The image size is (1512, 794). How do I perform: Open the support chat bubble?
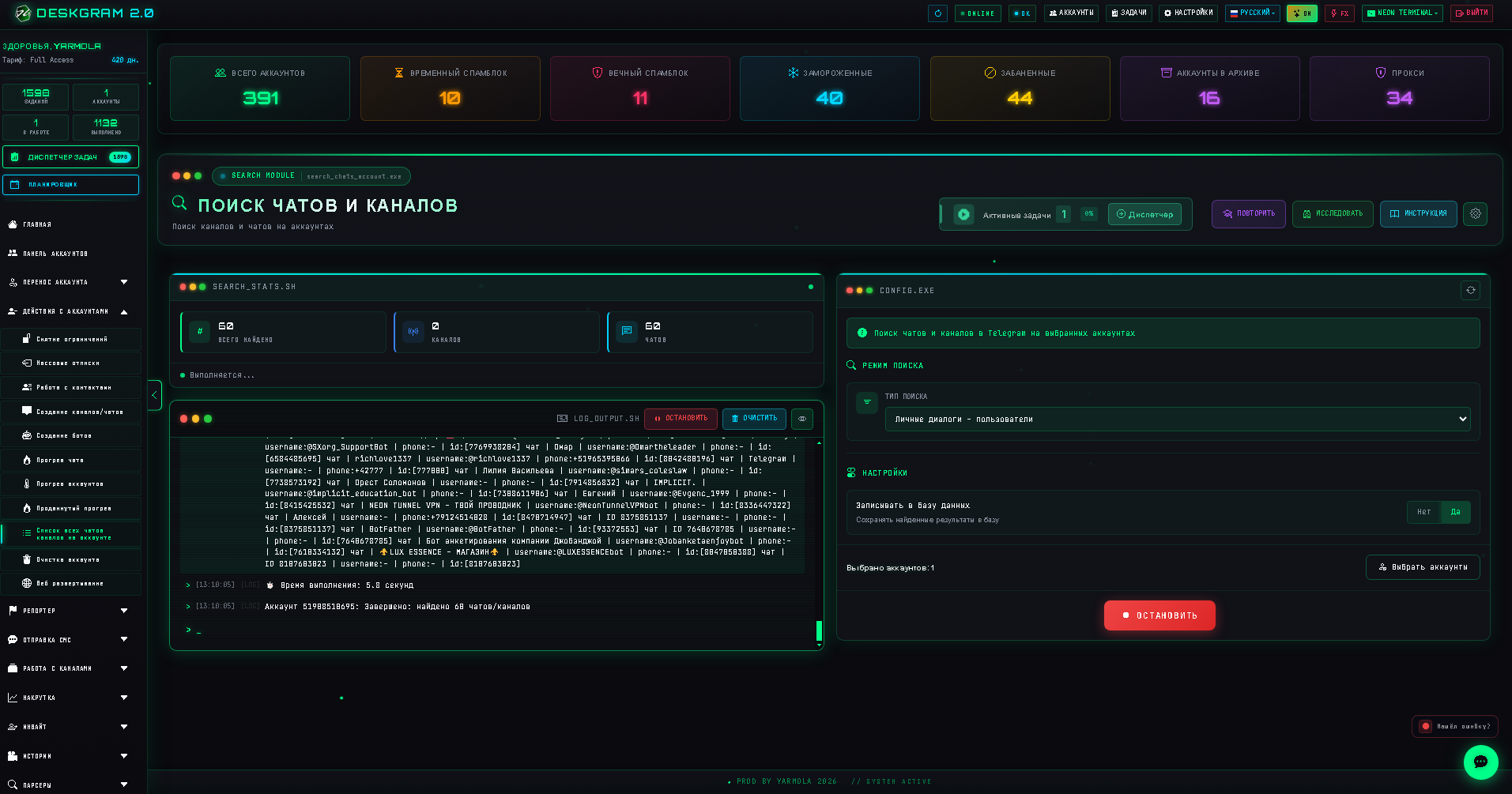(x=1480, y=762)
